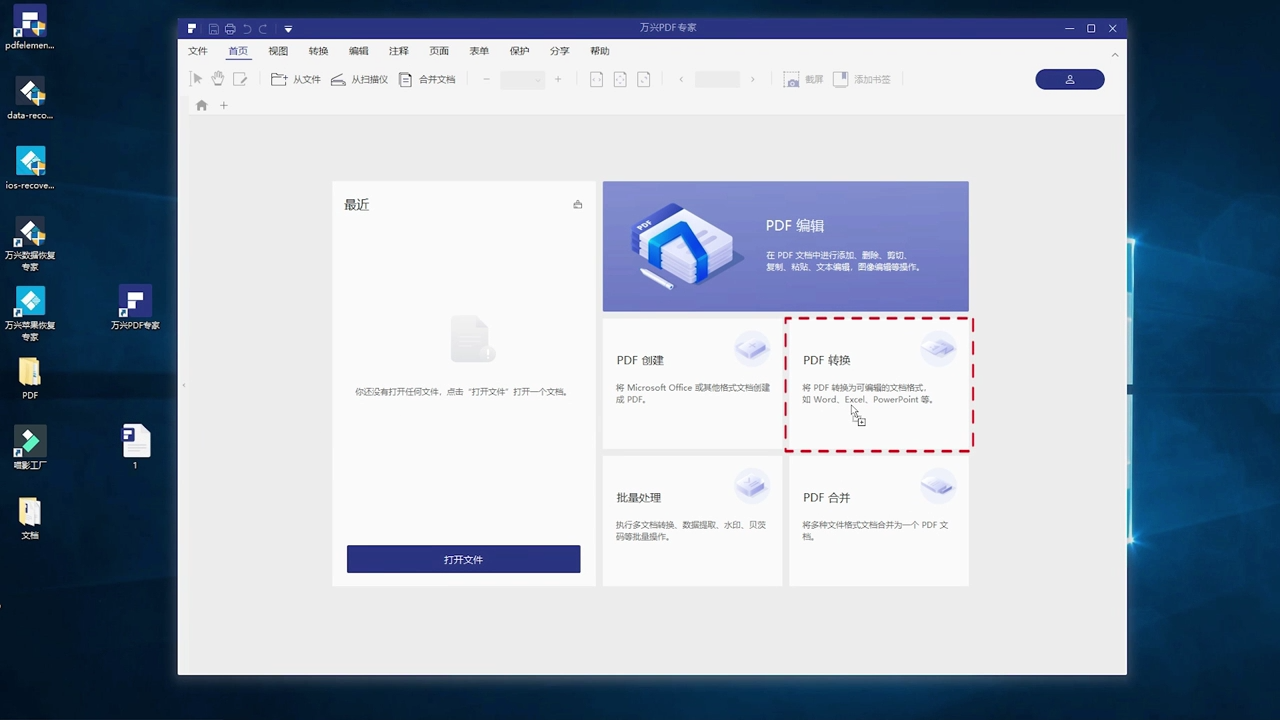The height and width of the screenshot is (720, 1280).
Task: Open the 视图 ribbon tab
Action: pos(278,51)
